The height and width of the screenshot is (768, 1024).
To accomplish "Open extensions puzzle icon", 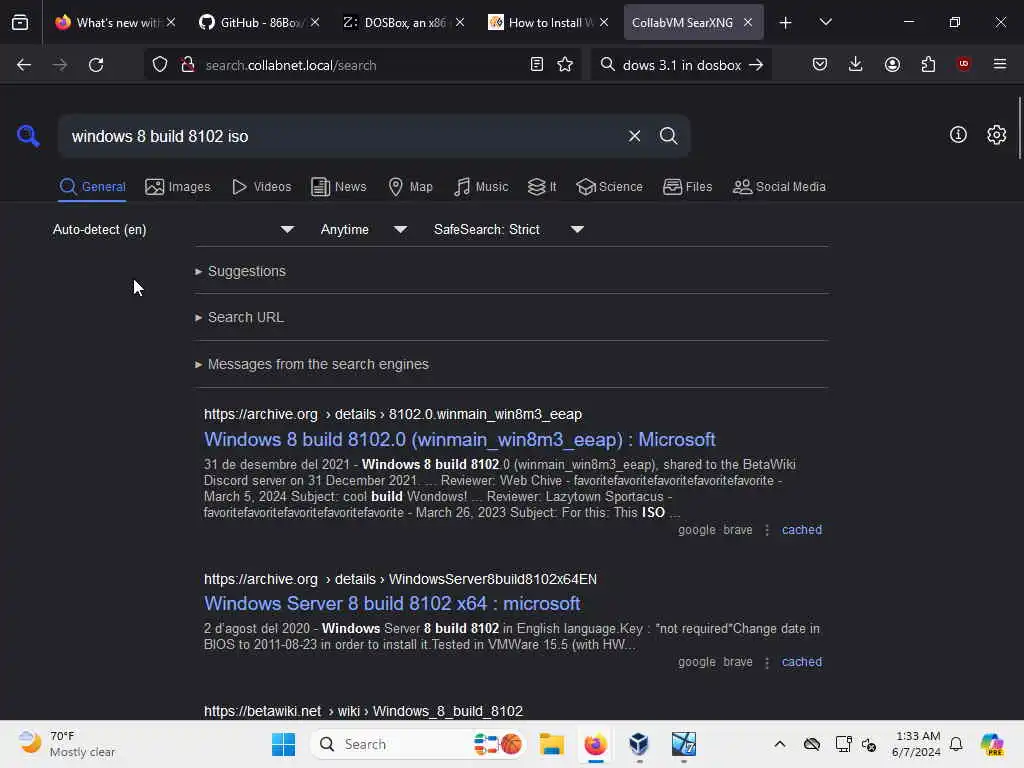I will pyautogui.click(x=928, y=65).
